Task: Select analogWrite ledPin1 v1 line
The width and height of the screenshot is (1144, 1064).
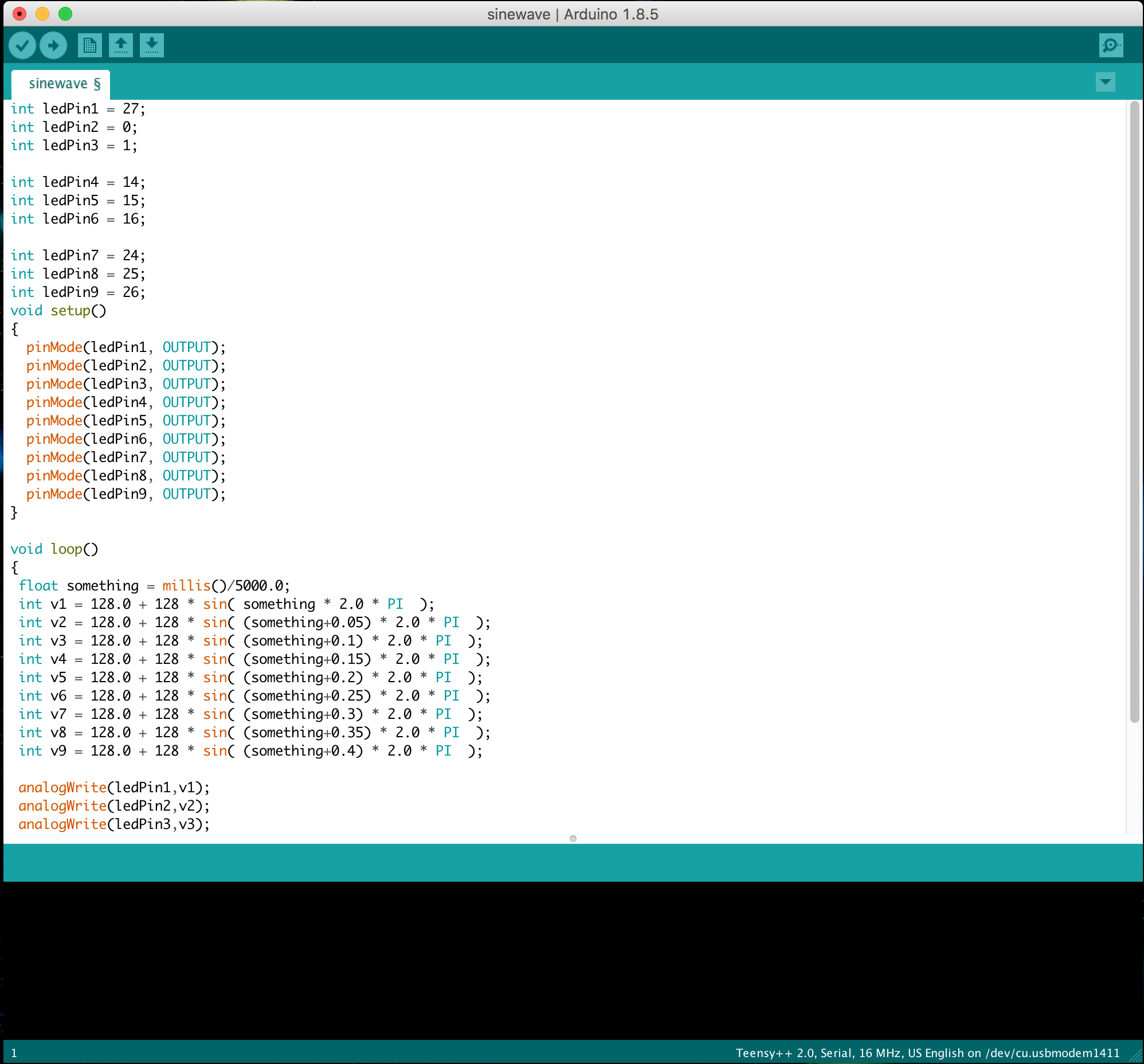Action: pos(113,787)
